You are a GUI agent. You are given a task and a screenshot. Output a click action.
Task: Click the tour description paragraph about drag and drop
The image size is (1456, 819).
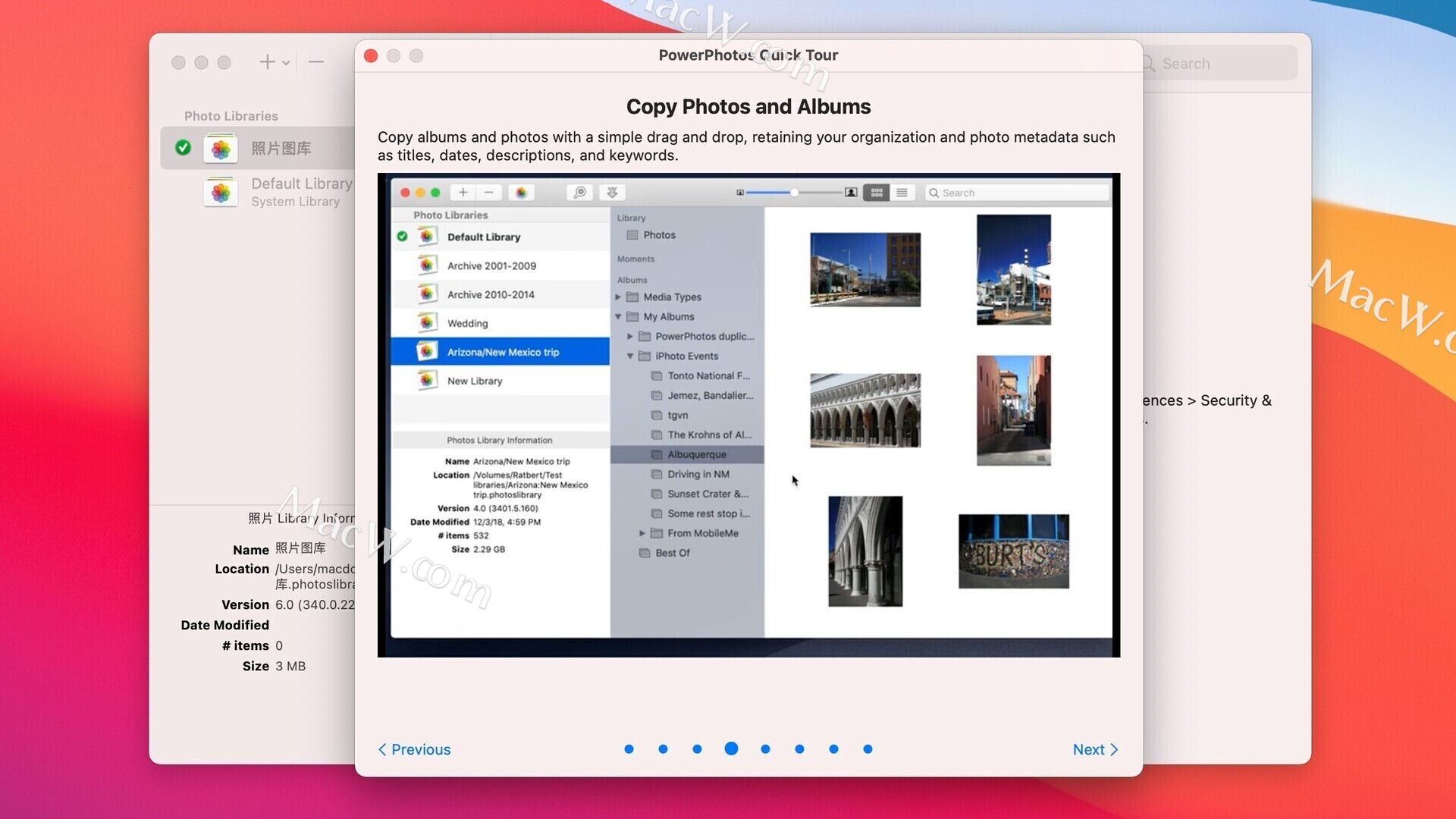(747, 146)
